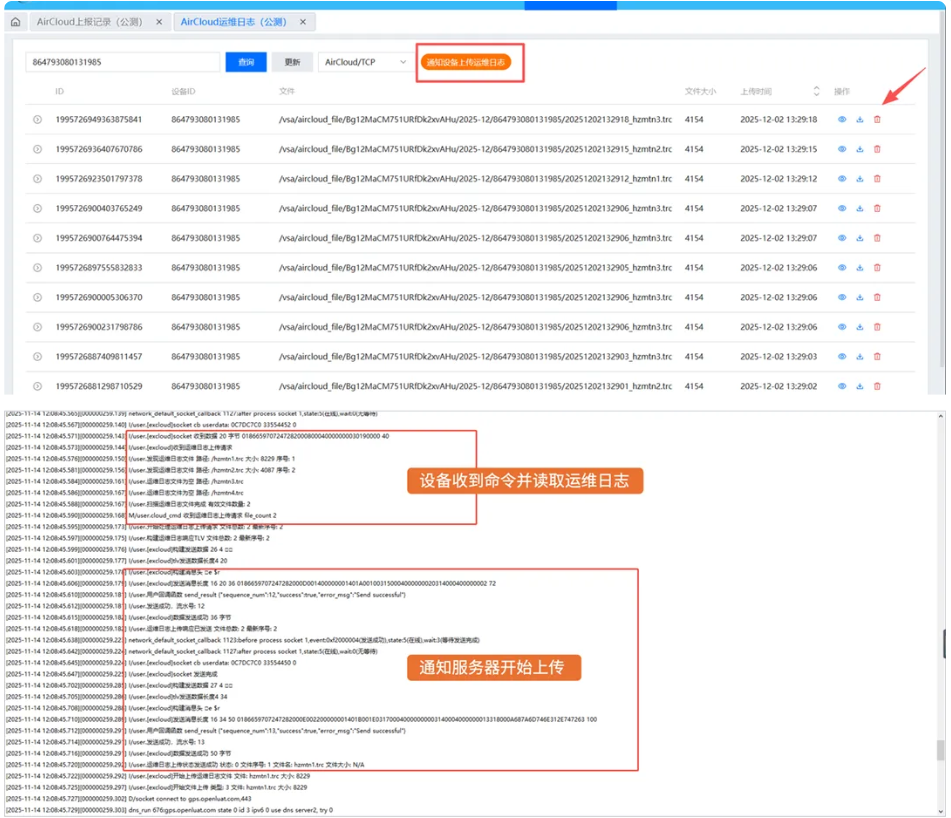Expand row 1995726881298710529 details
The height and width of the screenshot is (818, 951).
click(x=38, y=387)
